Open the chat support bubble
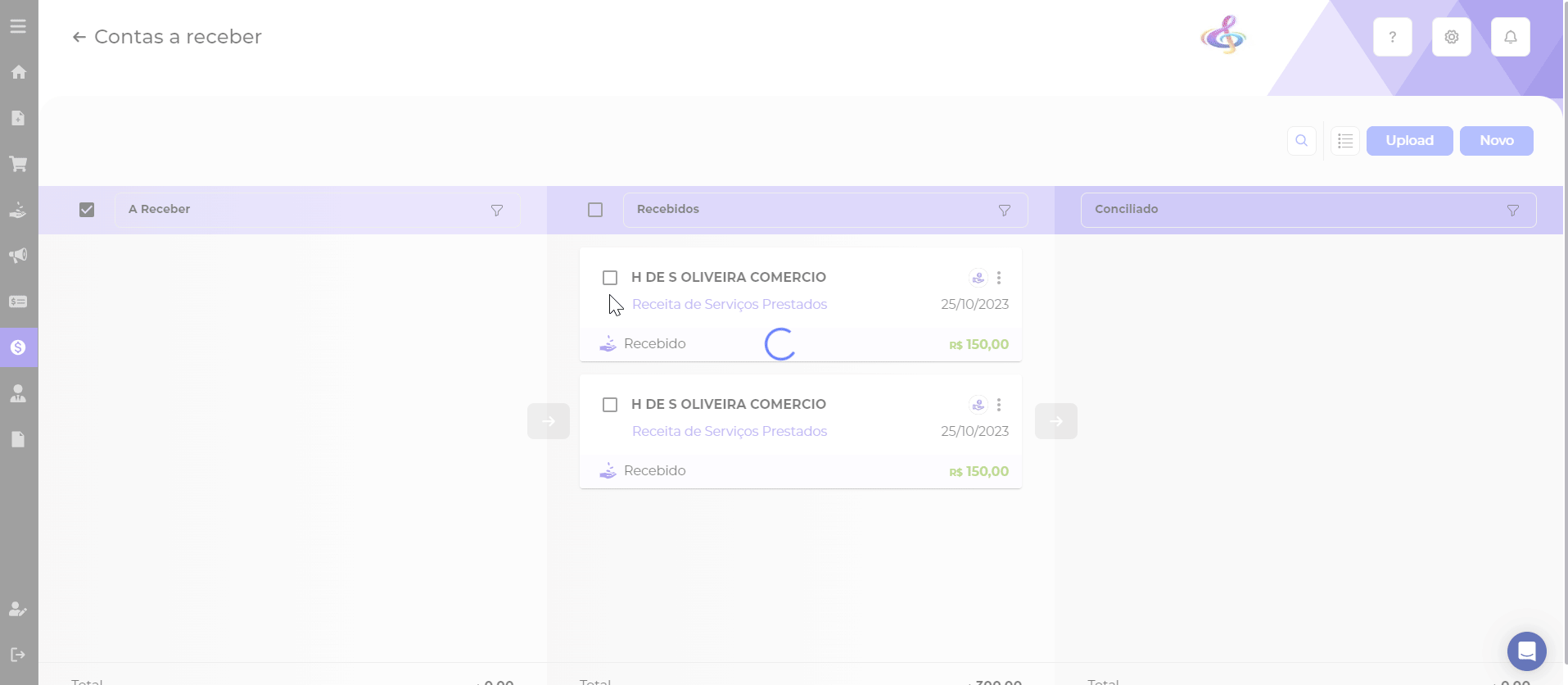The width and height of the screenshot is (1568, 685). [1526, 651]
